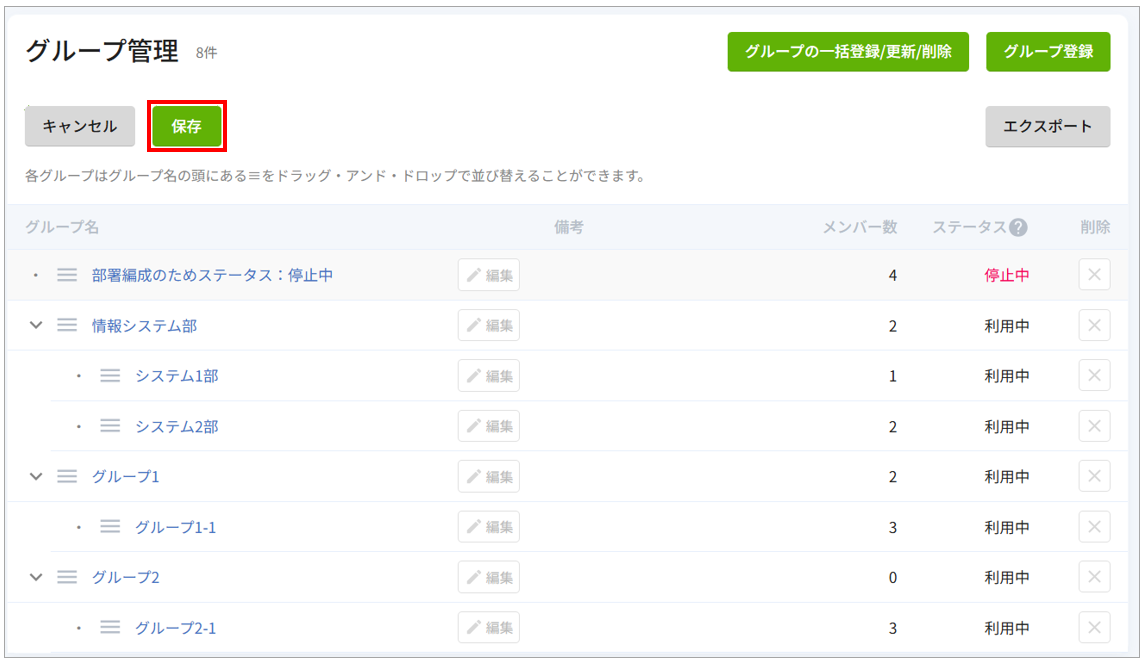
Task: Open the グループ2-1 link
Action: (x=176, y=628)
